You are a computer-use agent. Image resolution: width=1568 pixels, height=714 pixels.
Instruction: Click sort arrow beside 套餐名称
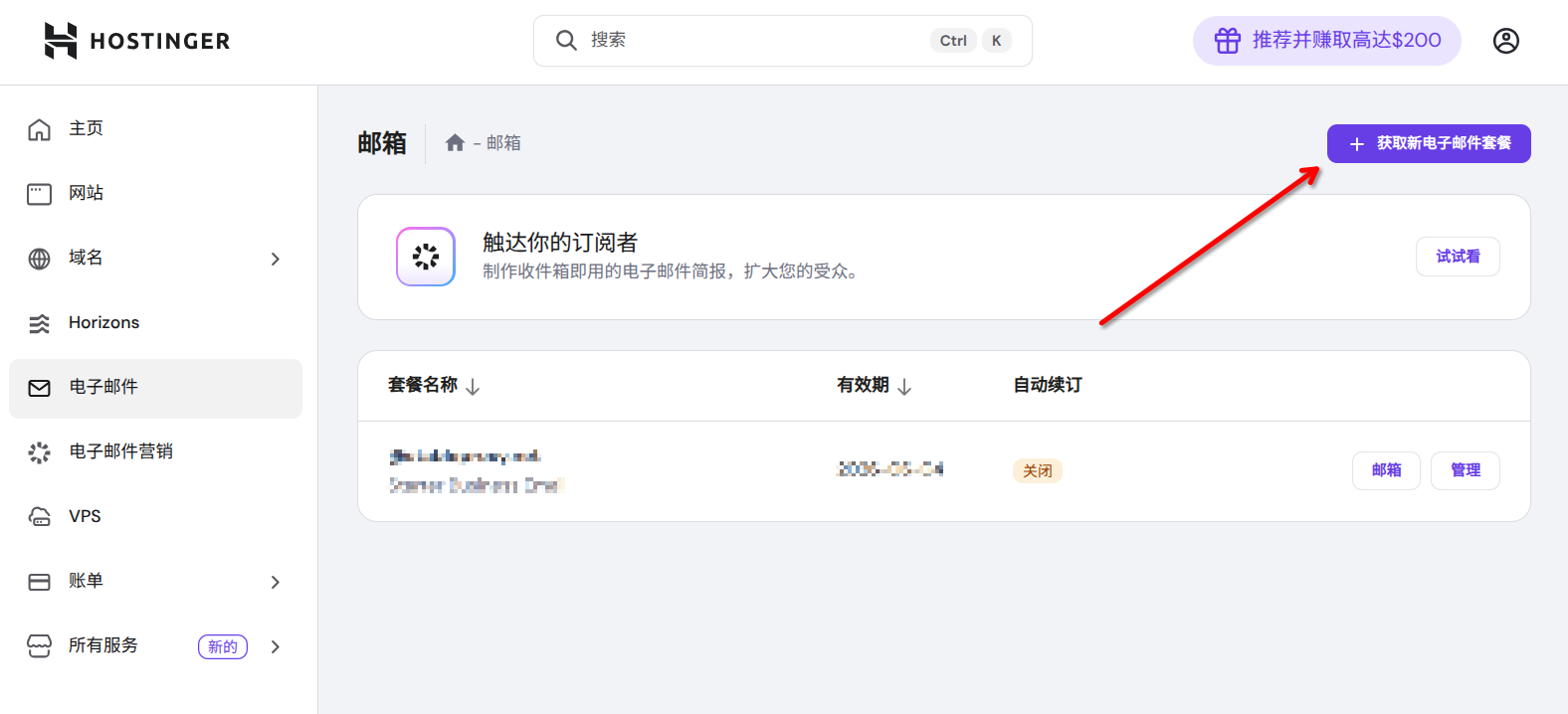point(473,387)
